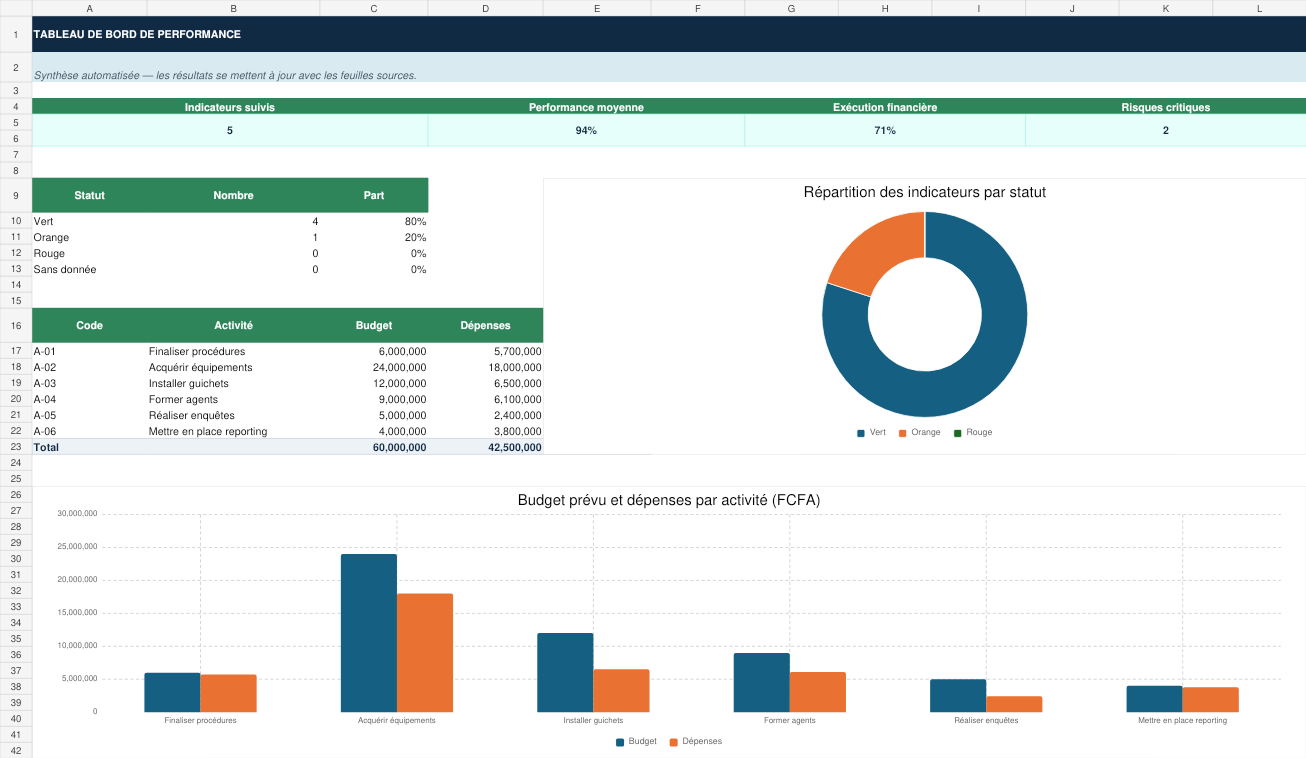Select column A header

click(x=90, y=8)
